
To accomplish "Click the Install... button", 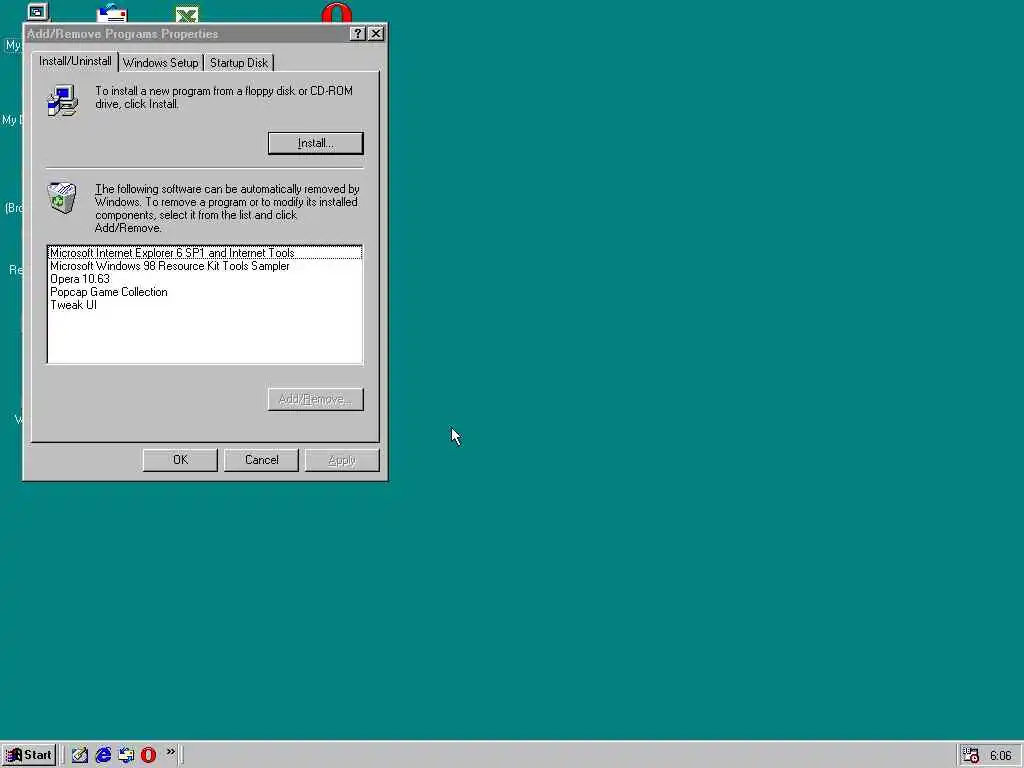I will click(315, 143).
